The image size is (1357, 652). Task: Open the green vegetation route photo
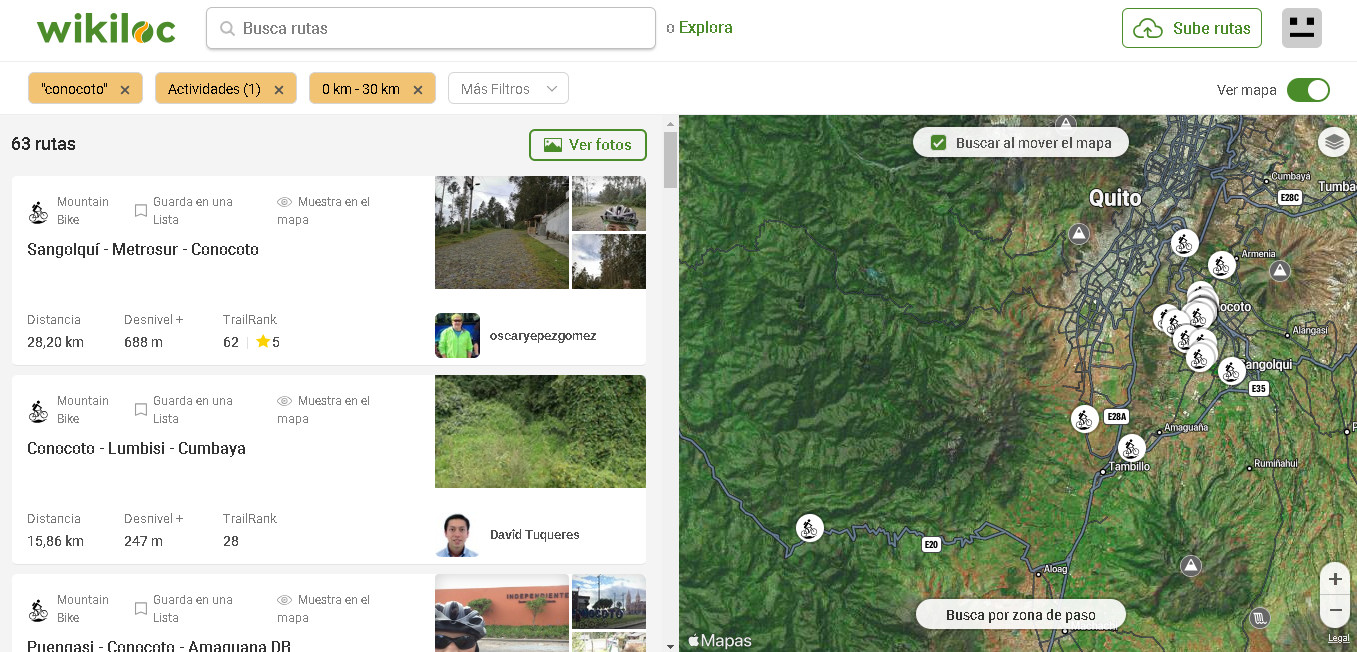pyautogui.click(x=540, y=431)
